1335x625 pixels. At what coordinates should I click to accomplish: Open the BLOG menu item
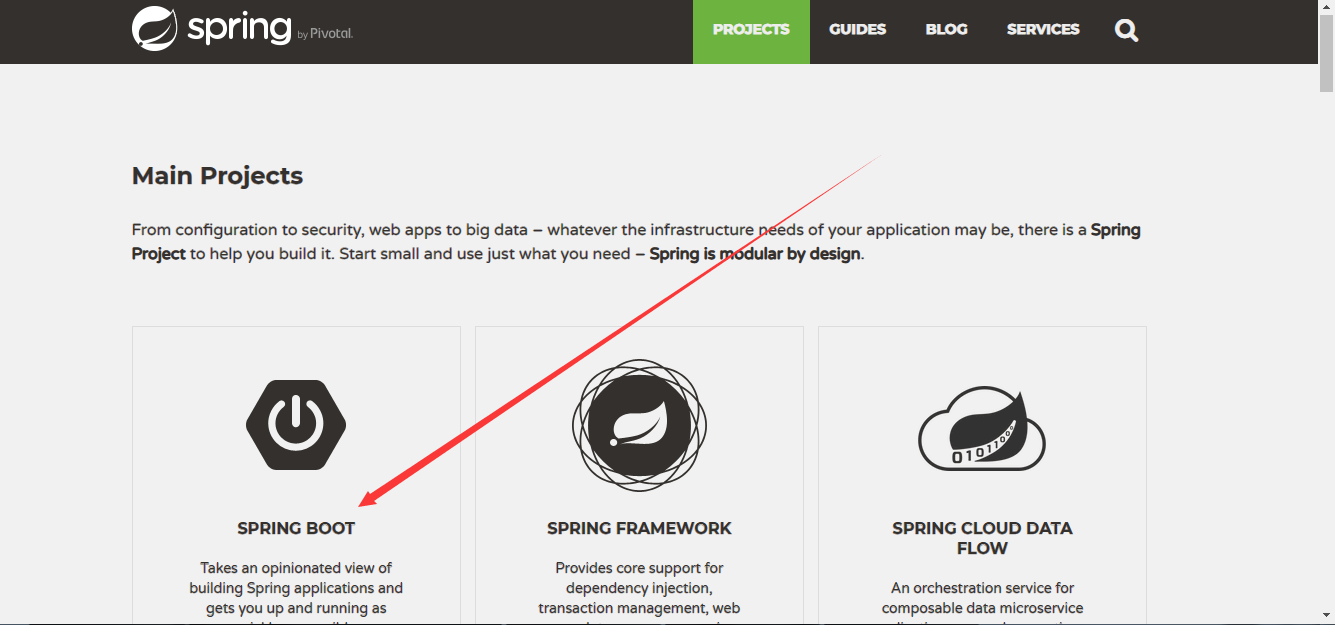(946, 30)
